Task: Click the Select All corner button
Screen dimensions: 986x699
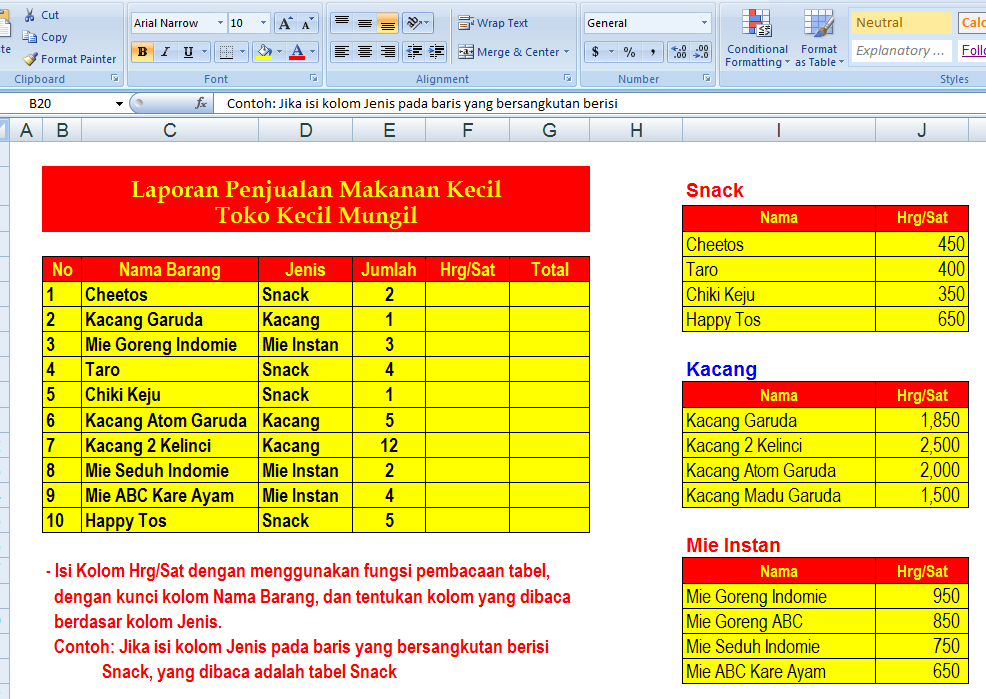Action: click(x=4, y=130)
